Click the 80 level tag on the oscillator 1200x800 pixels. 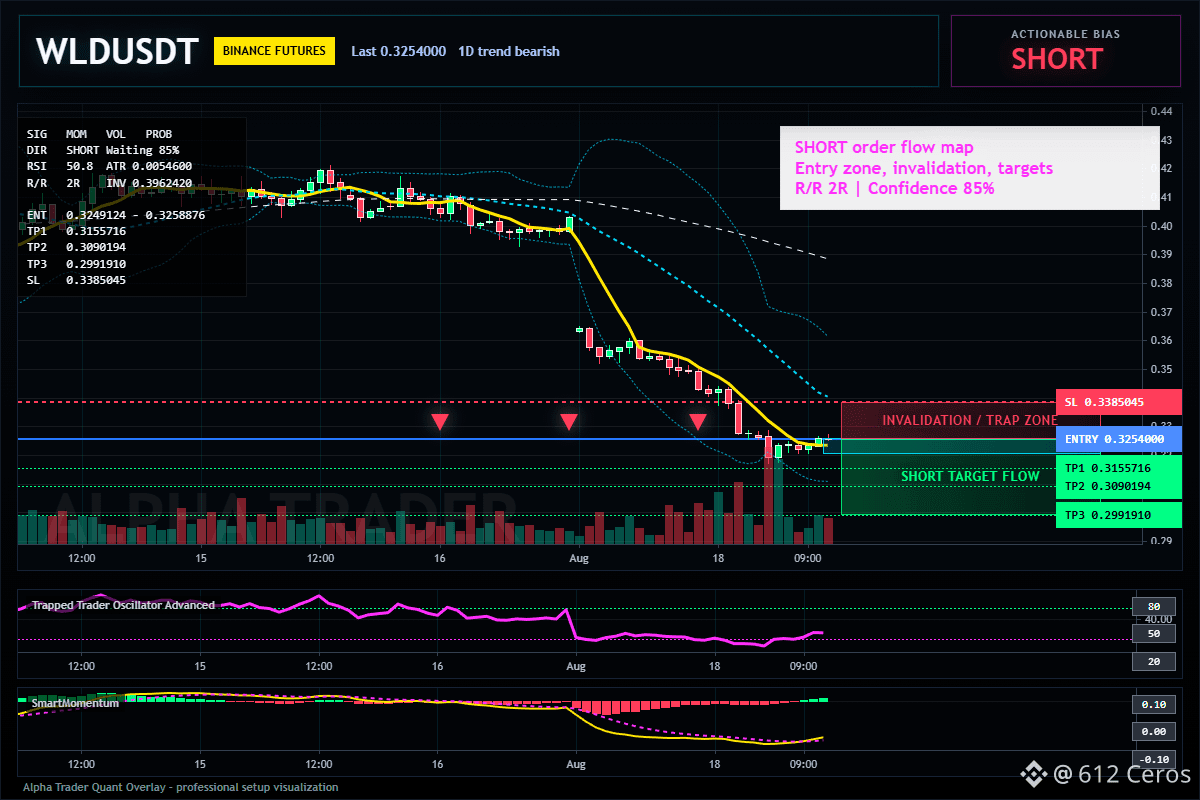(1152, 607)
